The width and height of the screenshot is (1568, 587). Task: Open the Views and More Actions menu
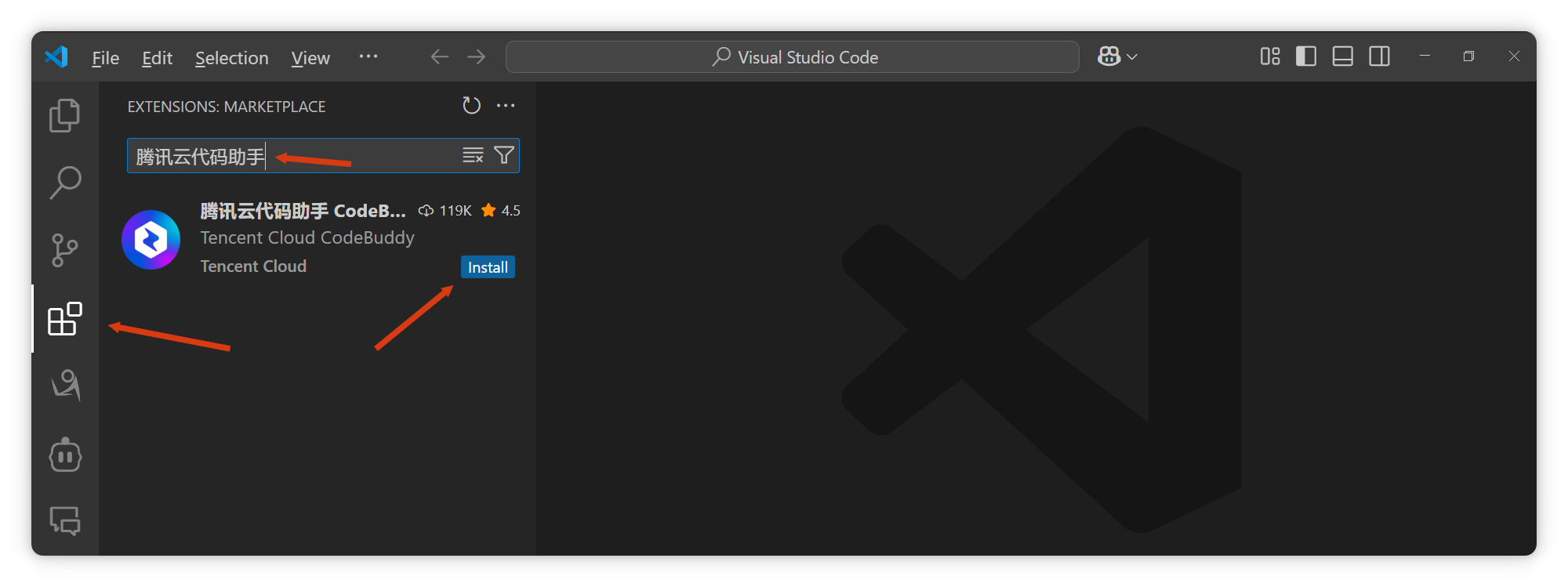tap(506, 105)
